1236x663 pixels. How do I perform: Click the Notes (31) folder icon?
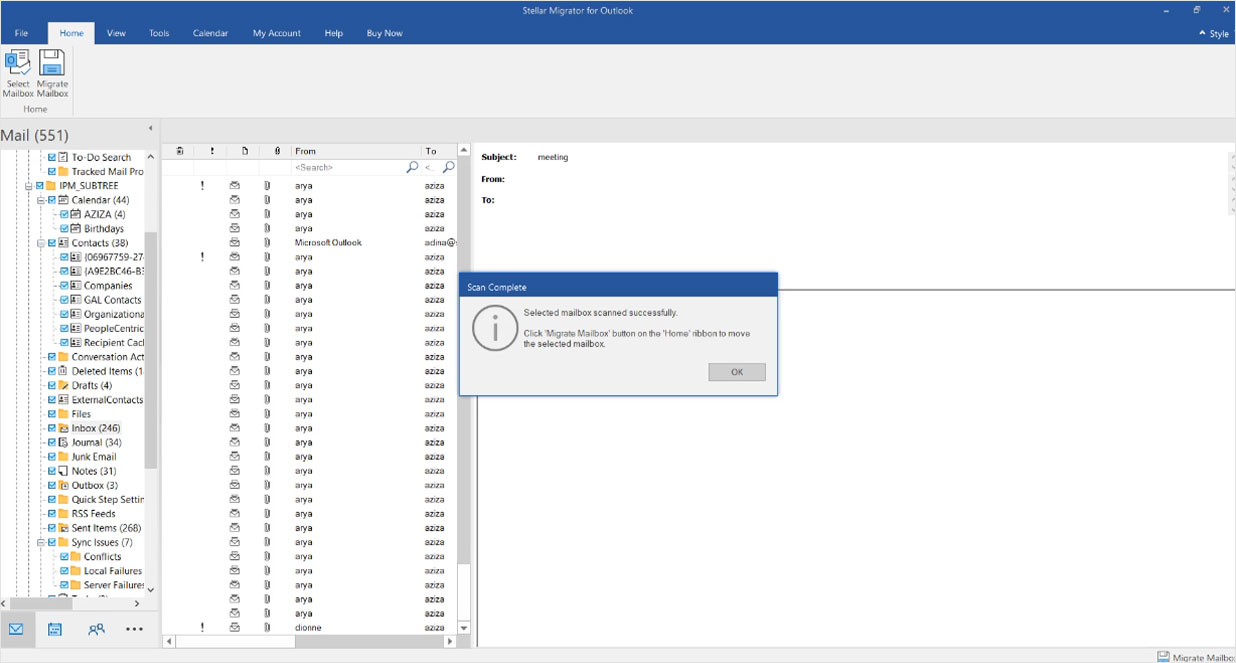click(x=64, y=471)
